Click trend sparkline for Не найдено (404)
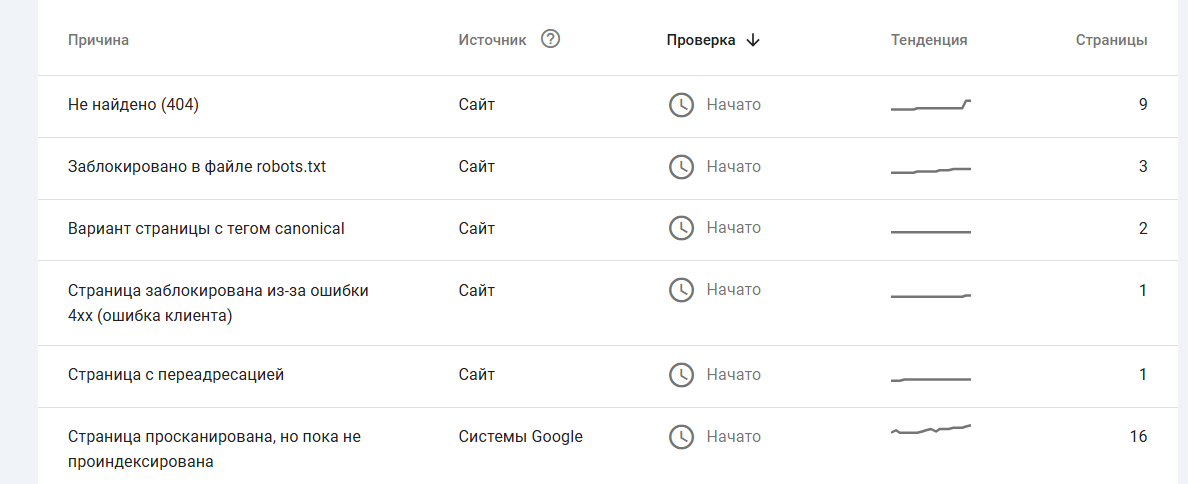The width and height of the screenshot is (1188, 484). [930, 105]
